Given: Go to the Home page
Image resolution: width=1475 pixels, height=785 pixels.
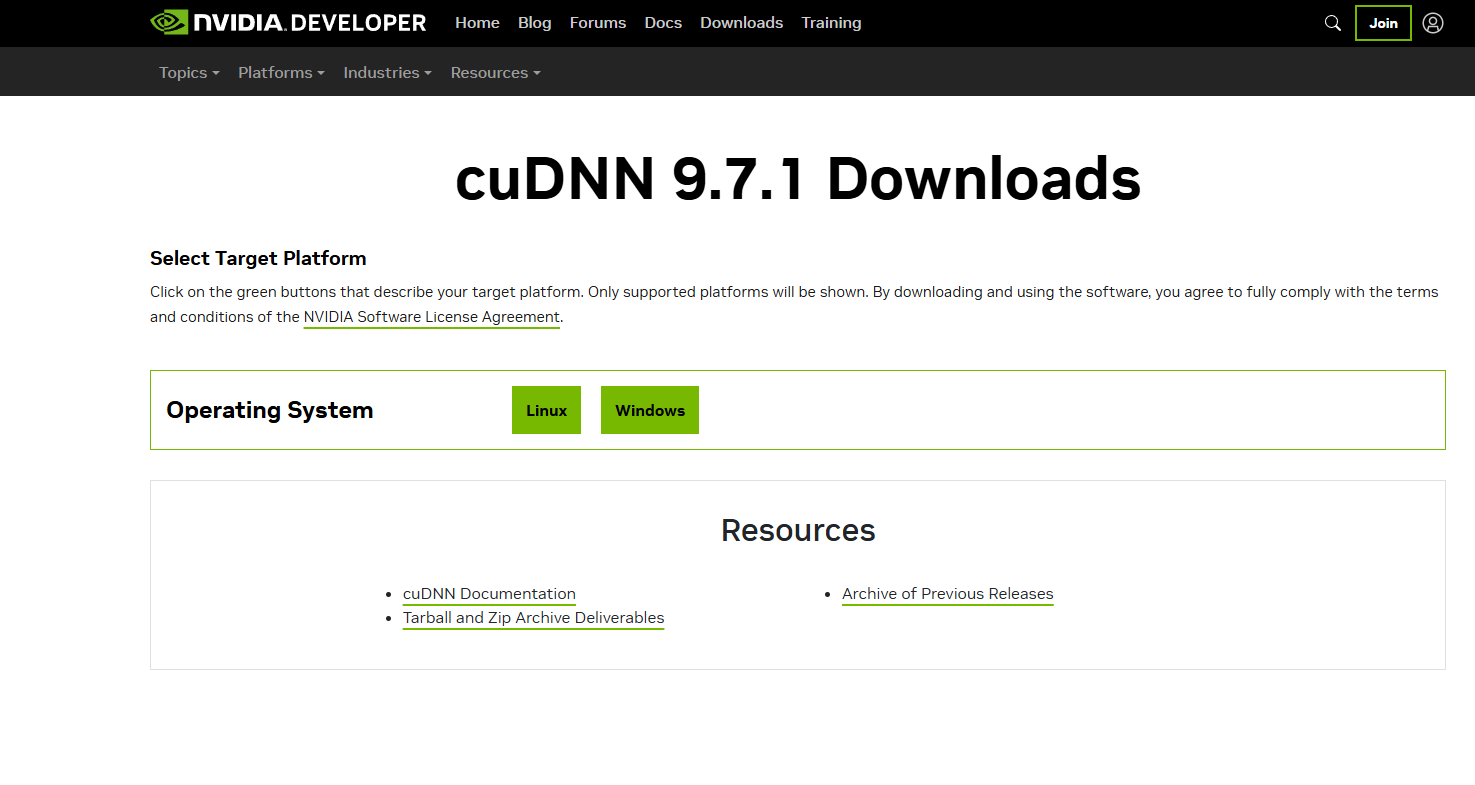Looking at the screenshot, I should (x=477, y=23).
